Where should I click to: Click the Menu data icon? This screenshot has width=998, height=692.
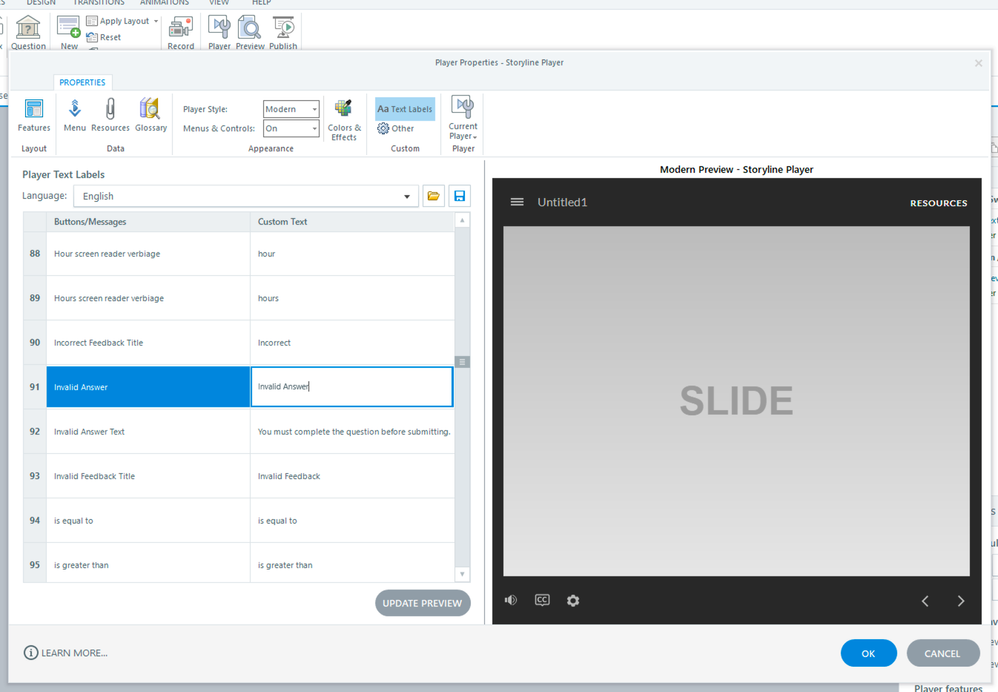75,115
